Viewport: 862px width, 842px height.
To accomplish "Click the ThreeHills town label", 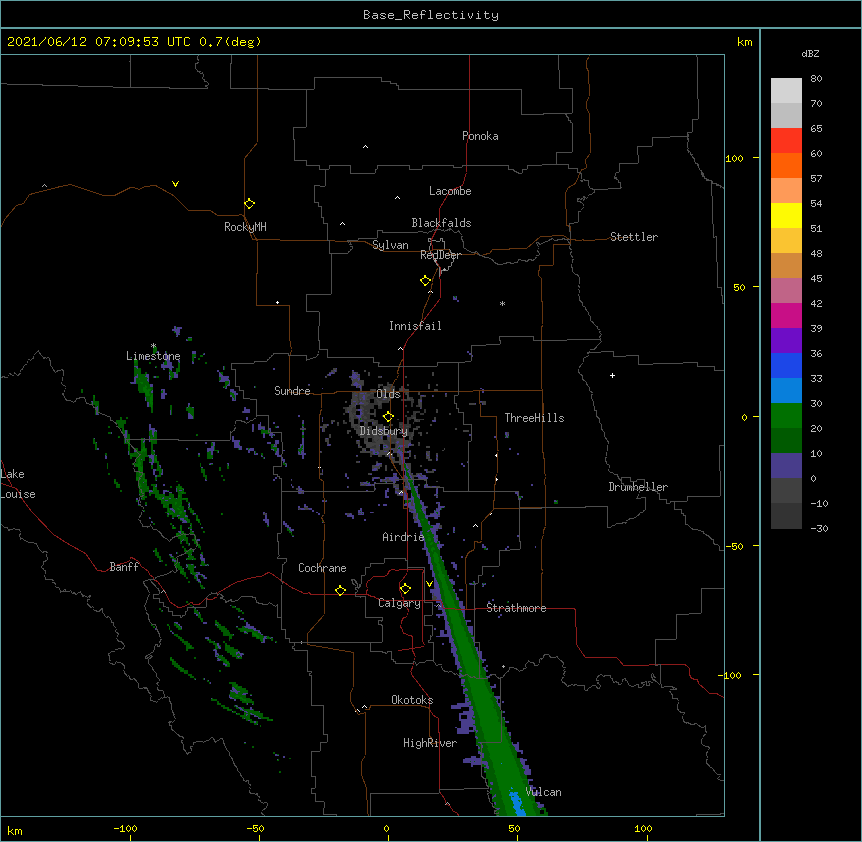I will point(534,418).
